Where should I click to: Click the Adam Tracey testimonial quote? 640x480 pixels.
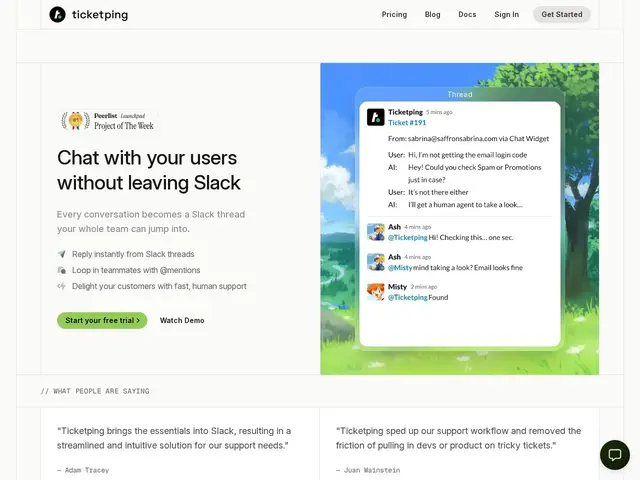174,438
